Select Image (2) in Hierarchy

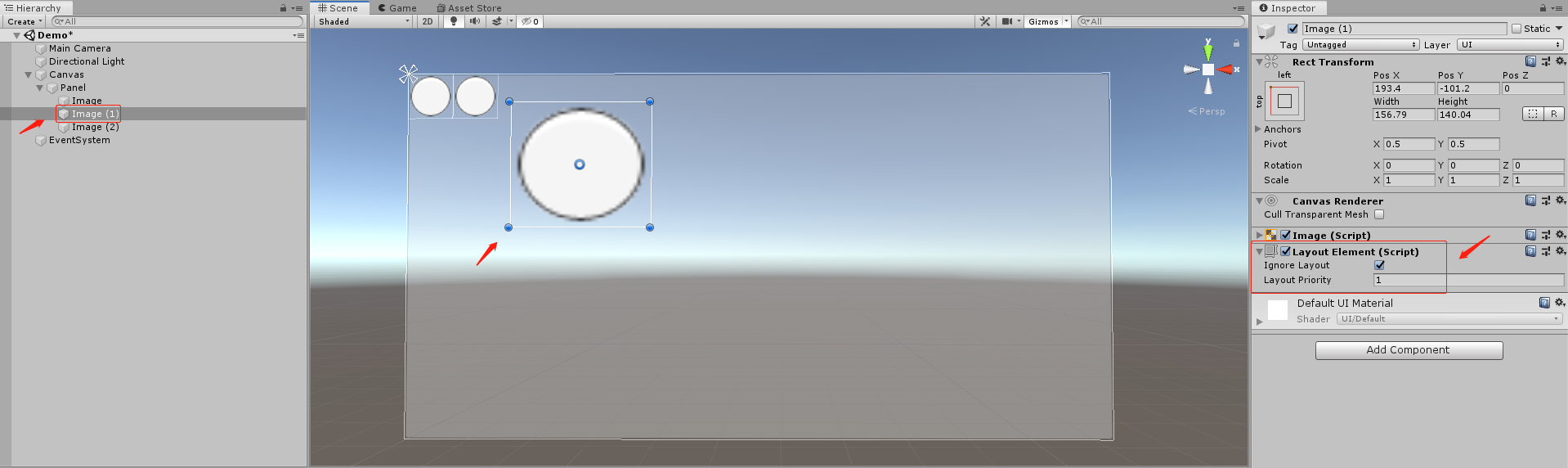click(x=95, y=127)
